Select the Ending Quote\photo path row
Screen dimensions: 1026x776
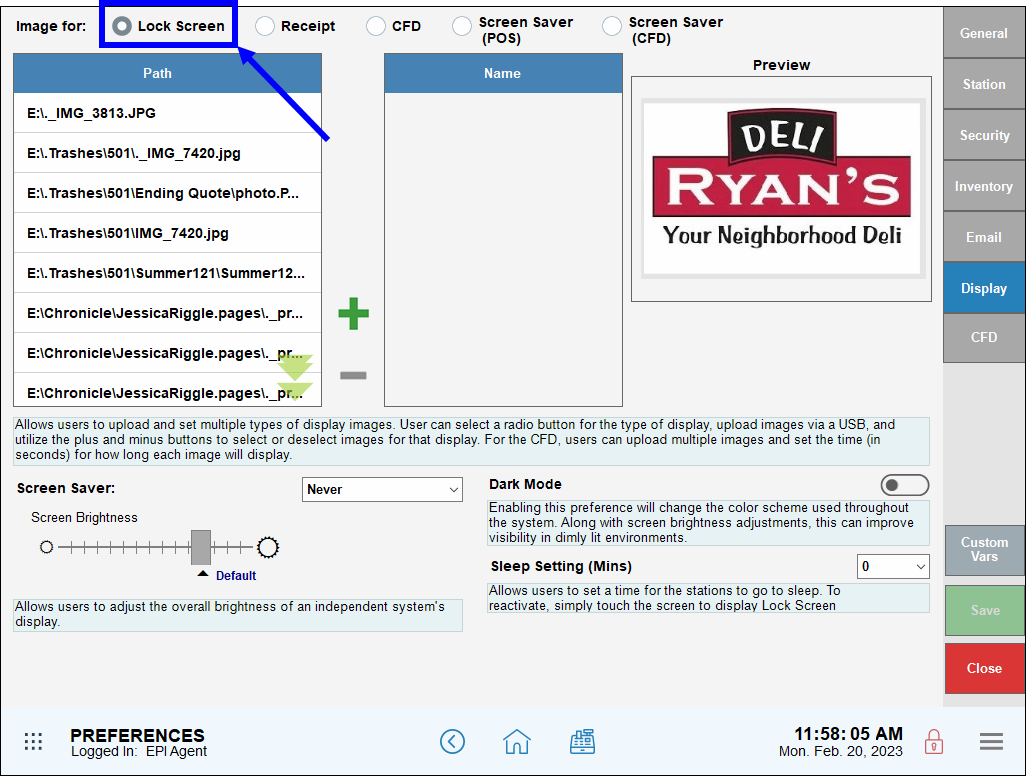click(x=168, y=193)
